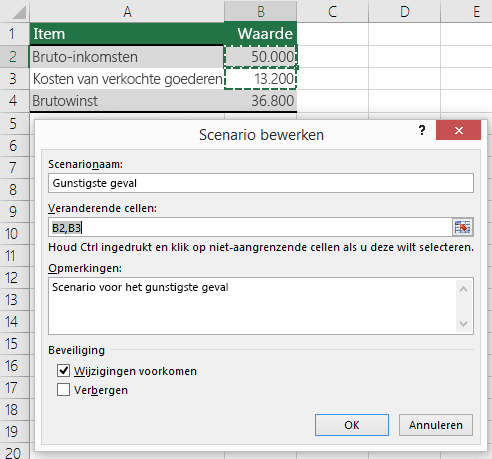The width and height of the screenshot is (492, 459).
Task: Select column B header
Action: 261,12
